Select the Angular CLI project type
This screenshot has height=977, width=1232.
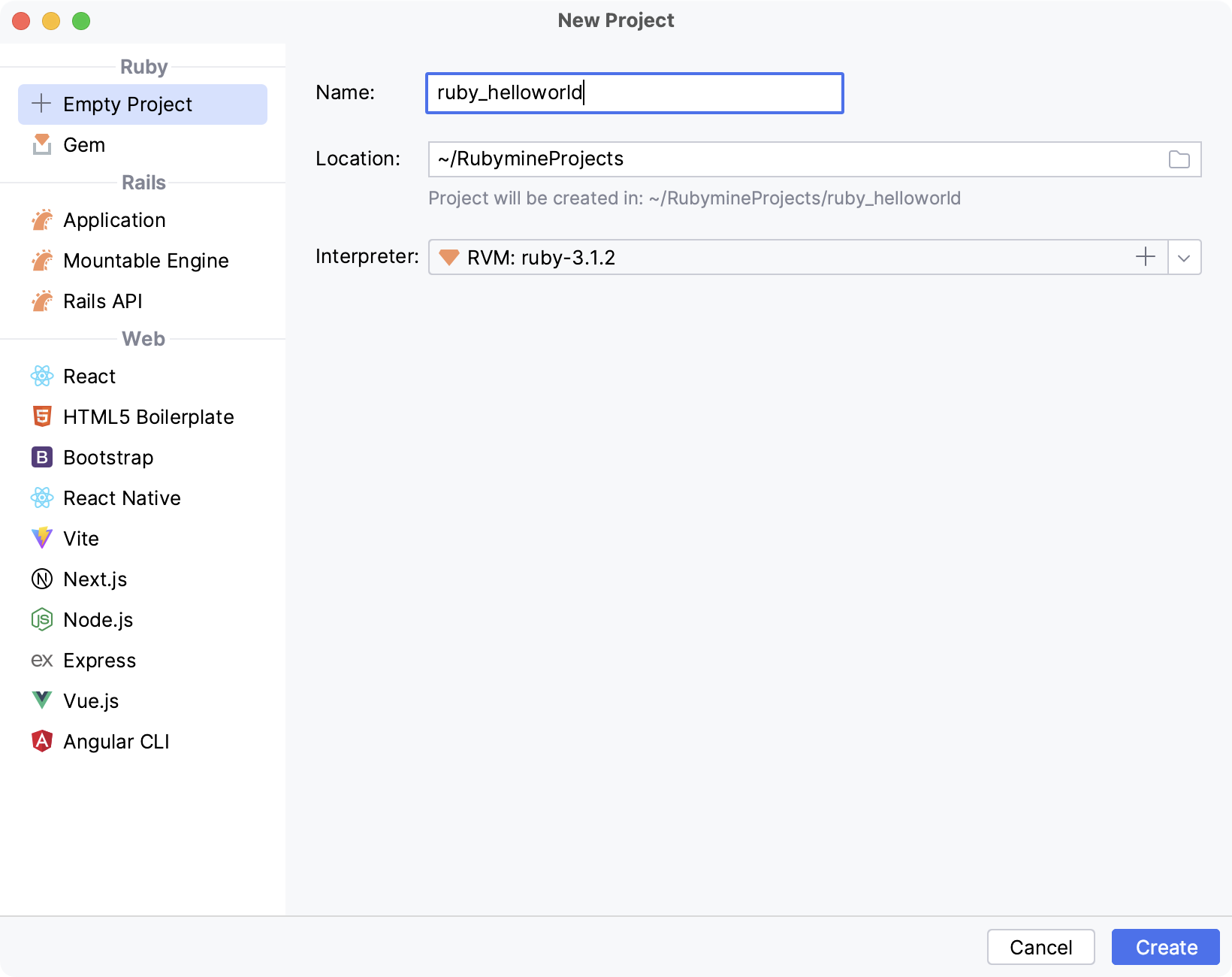point(116,741)
